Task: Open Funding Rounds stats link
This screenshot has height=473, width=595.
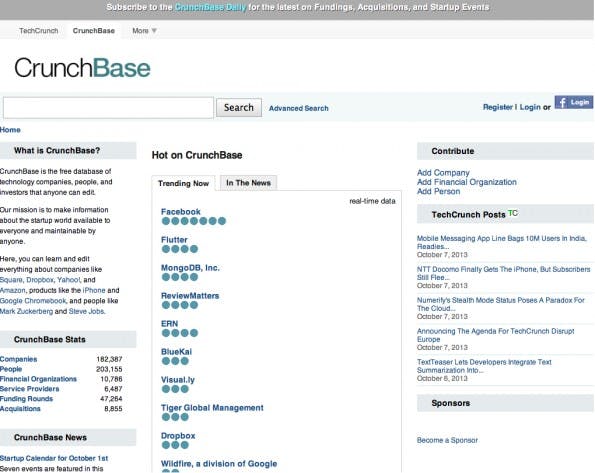Action: tap(27, 399)
